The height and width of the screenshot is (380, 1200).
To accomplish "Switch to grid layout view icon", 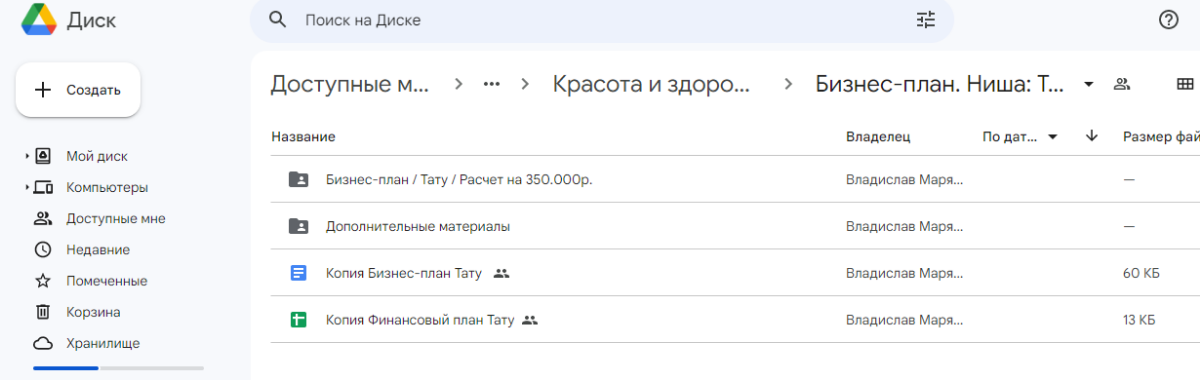I will coord(1185,84).
